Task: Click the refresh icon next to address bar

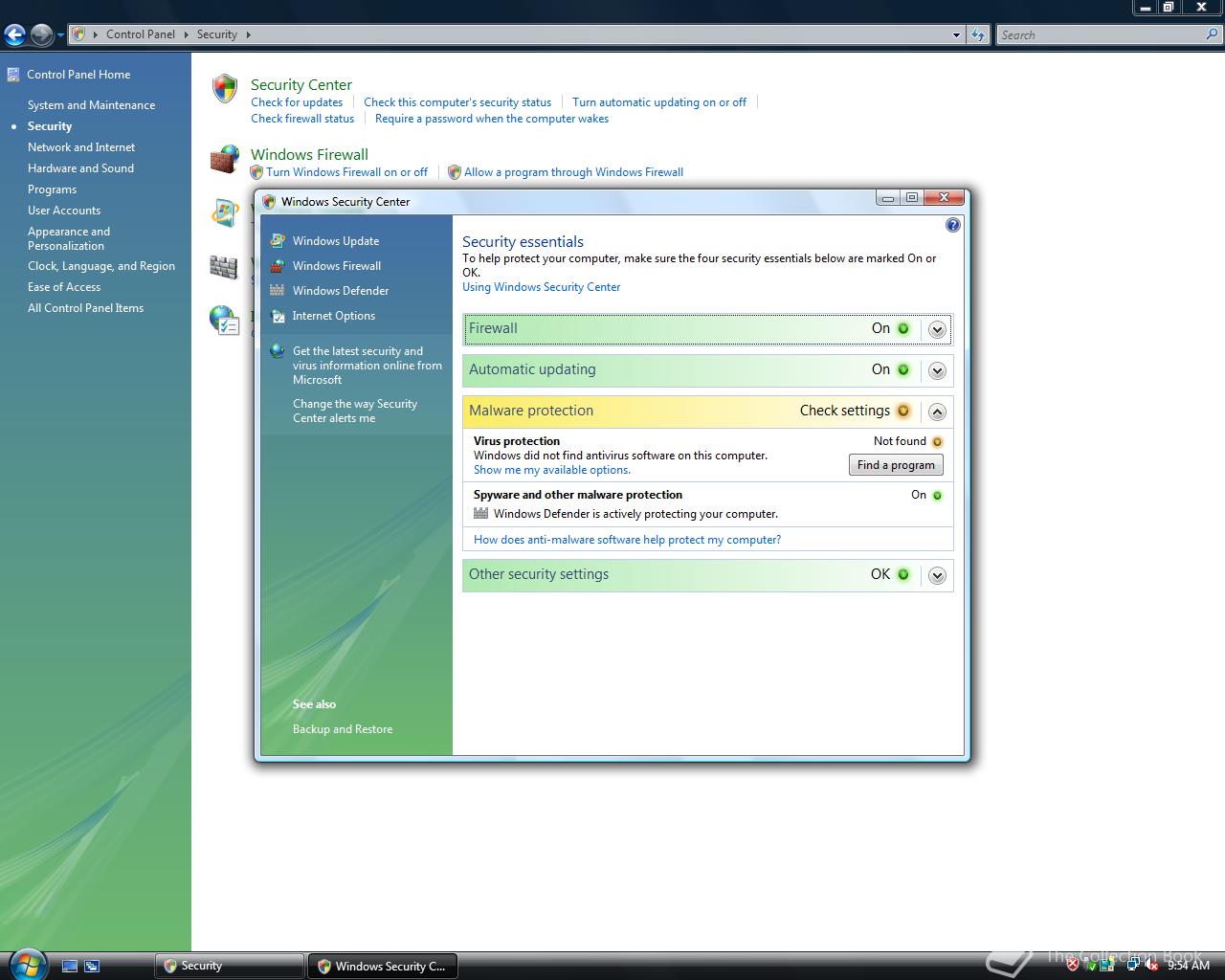Action: [977, 35]
